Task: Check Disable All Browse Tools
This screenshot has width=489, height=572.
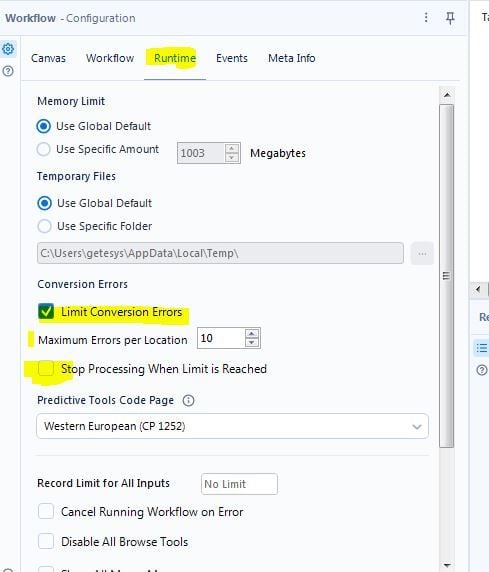Action: 46,541
